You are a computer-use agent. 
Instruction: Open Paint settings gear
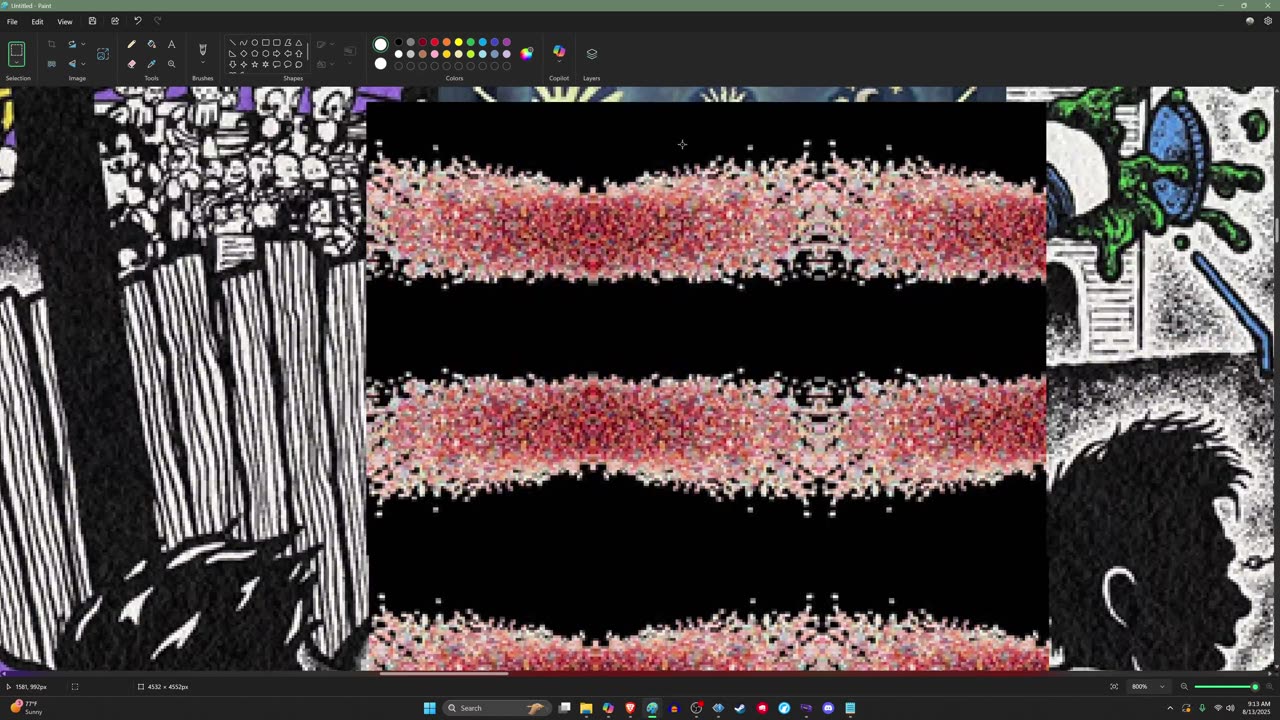click(1268, 21)
